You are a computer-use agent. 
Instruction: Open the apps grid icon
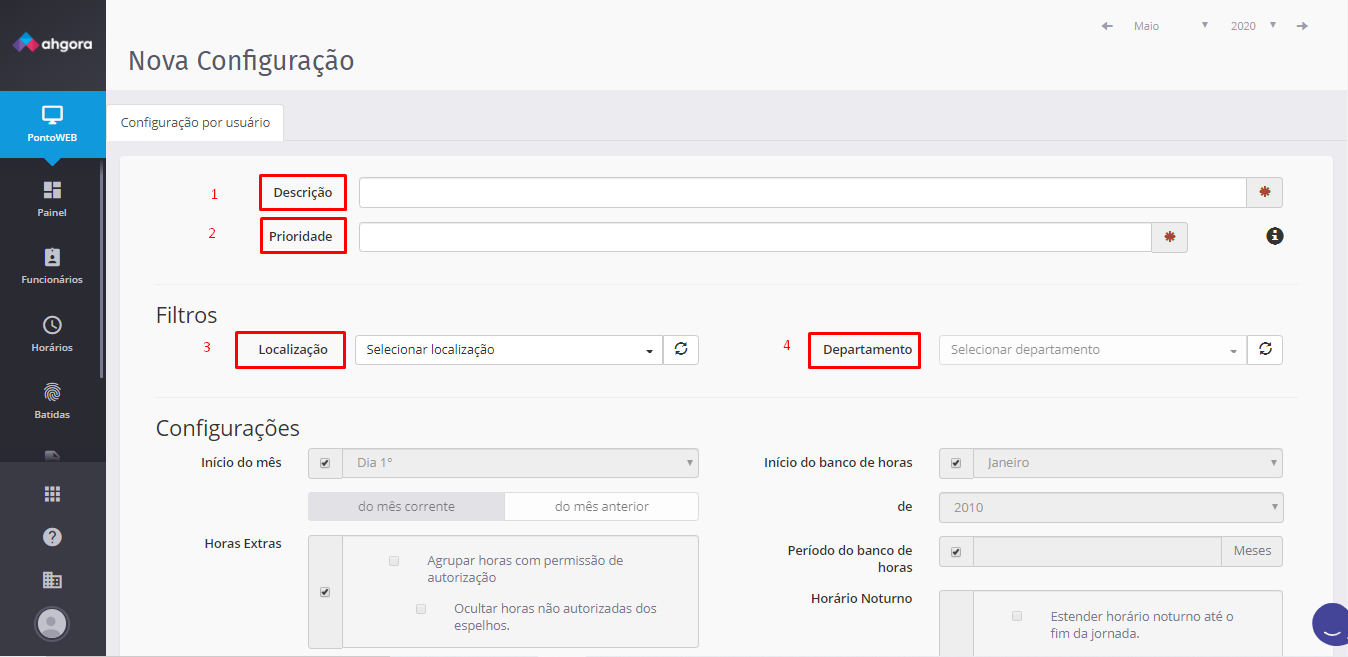52,494
